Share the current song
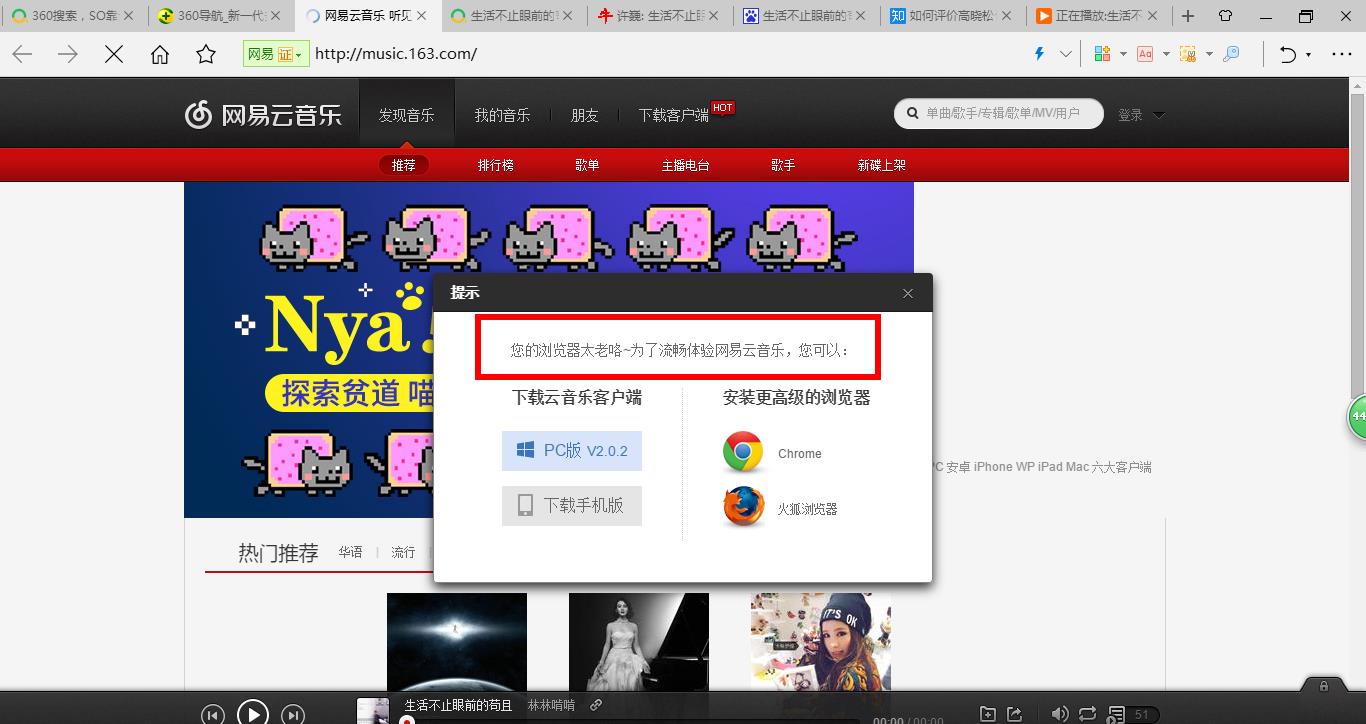 (1014, 714)
